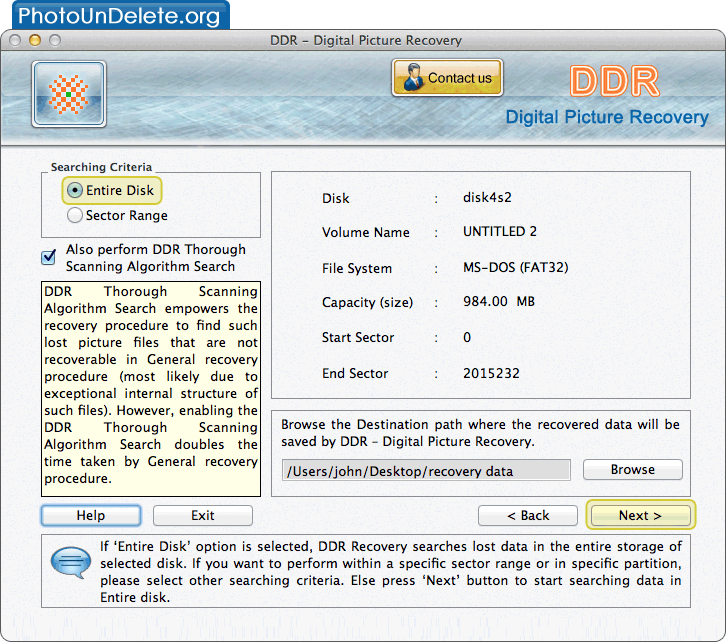Select the Entire Disk radio button
Viewport: 726px width, 642px height.
(75, 190)
